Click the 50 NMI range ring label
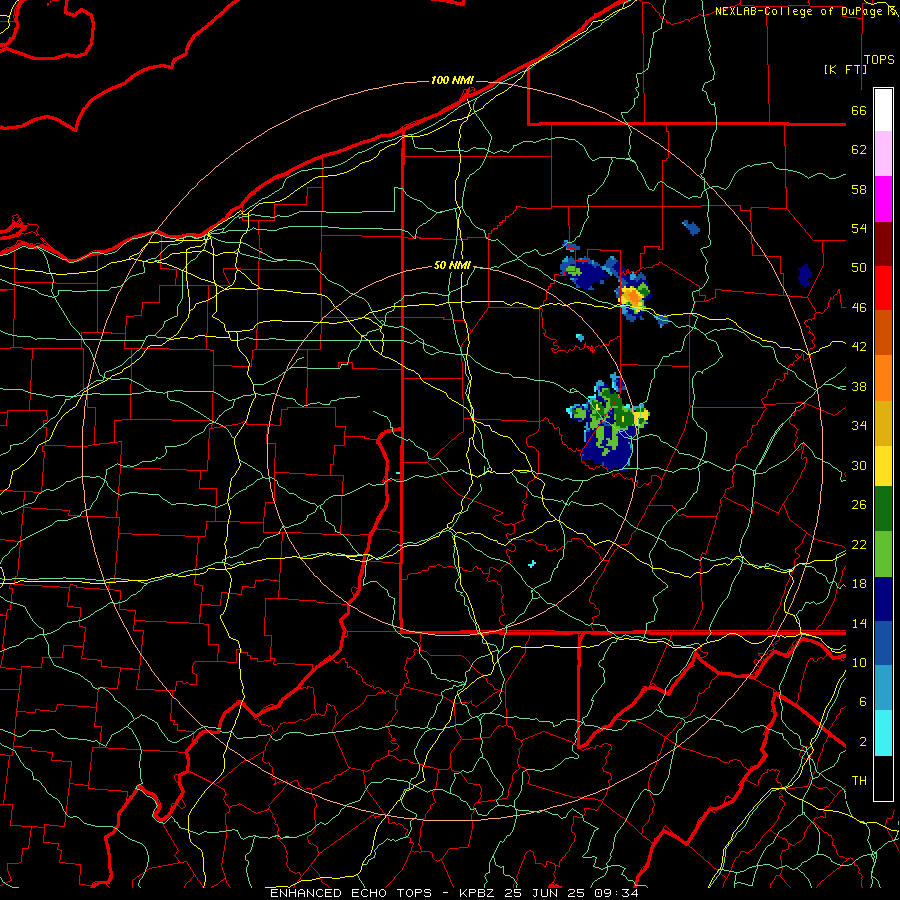 (452, 265)
